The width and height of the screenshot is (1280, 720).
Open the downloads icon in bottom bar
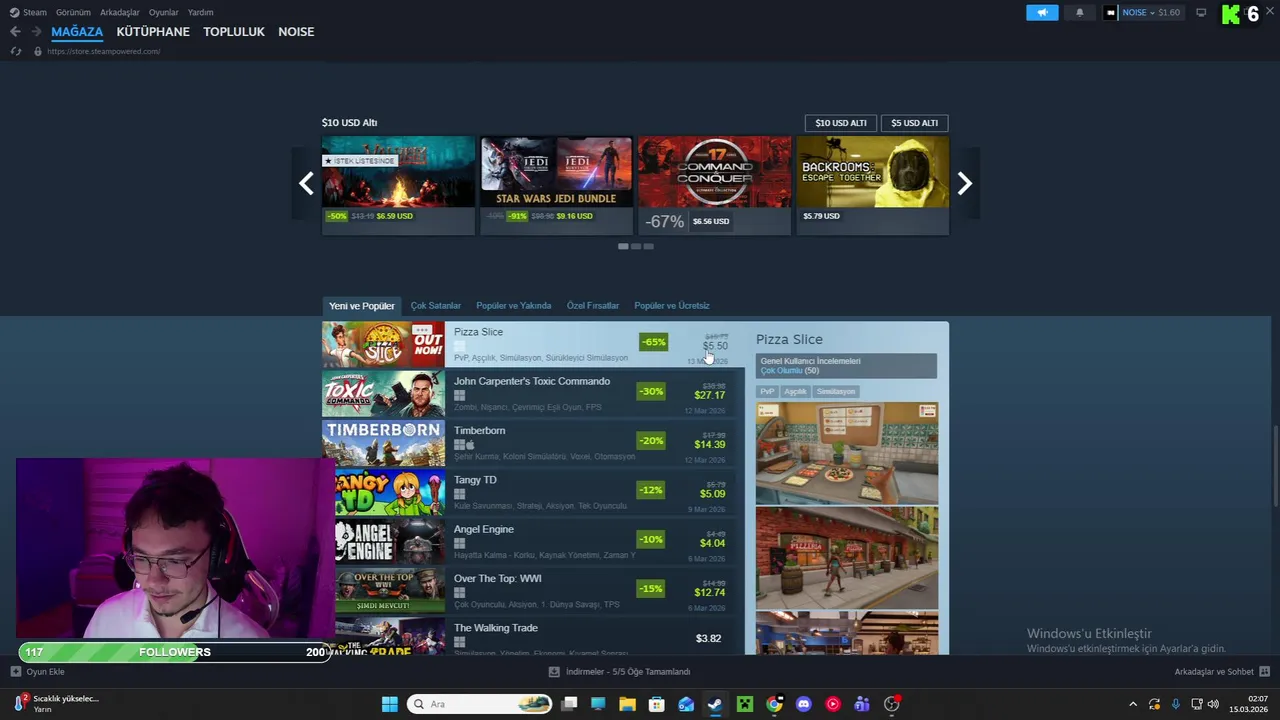[x=554, y=672]
